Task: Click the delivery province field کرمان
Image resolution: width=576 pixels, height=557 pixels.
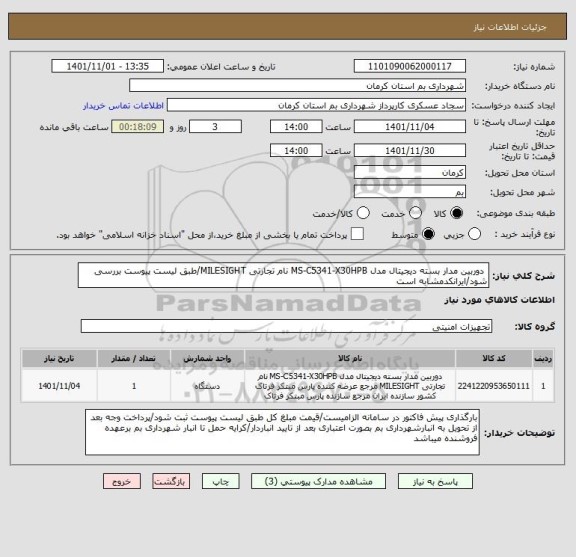Action: tap(410, 173)
